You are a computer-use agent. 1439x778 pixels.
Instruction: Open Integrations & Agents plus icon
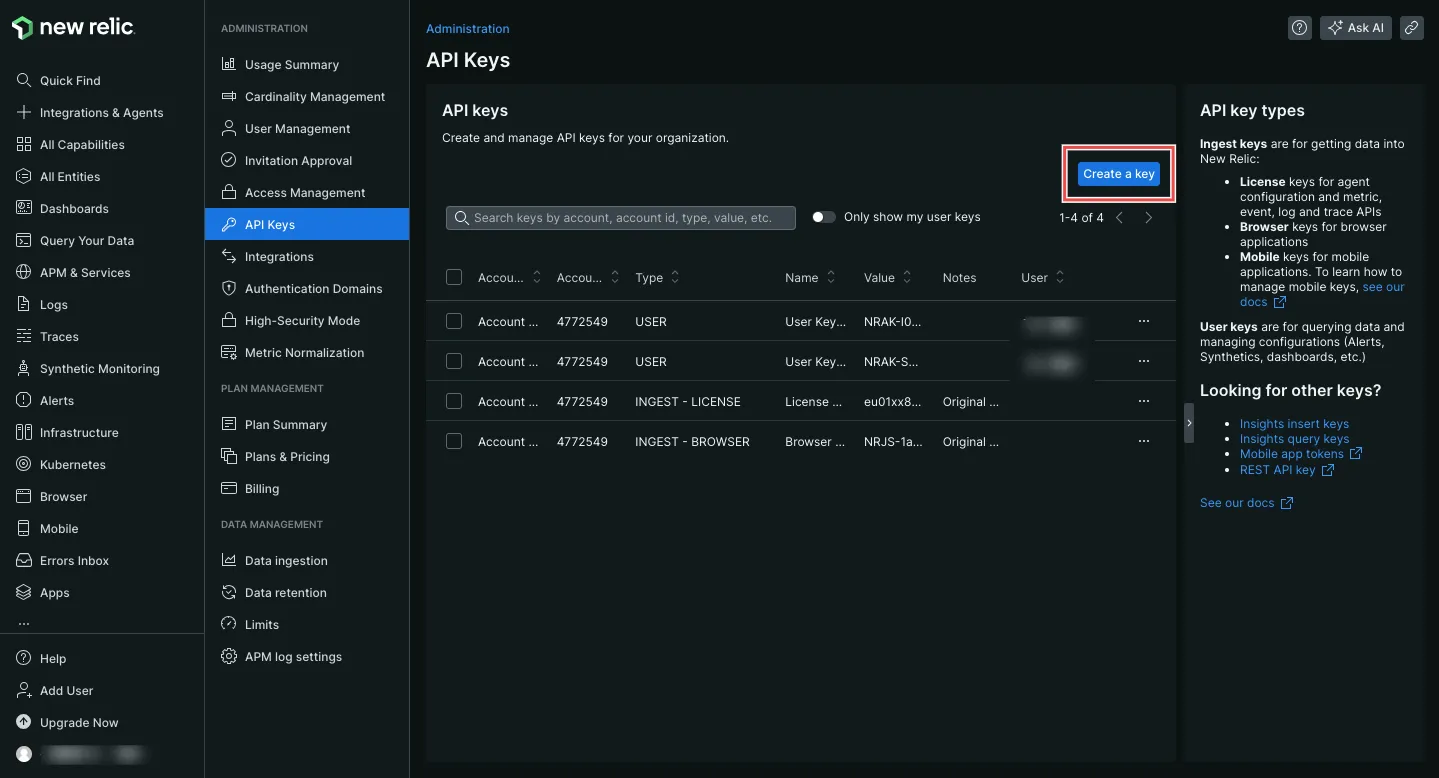[24, 113]
